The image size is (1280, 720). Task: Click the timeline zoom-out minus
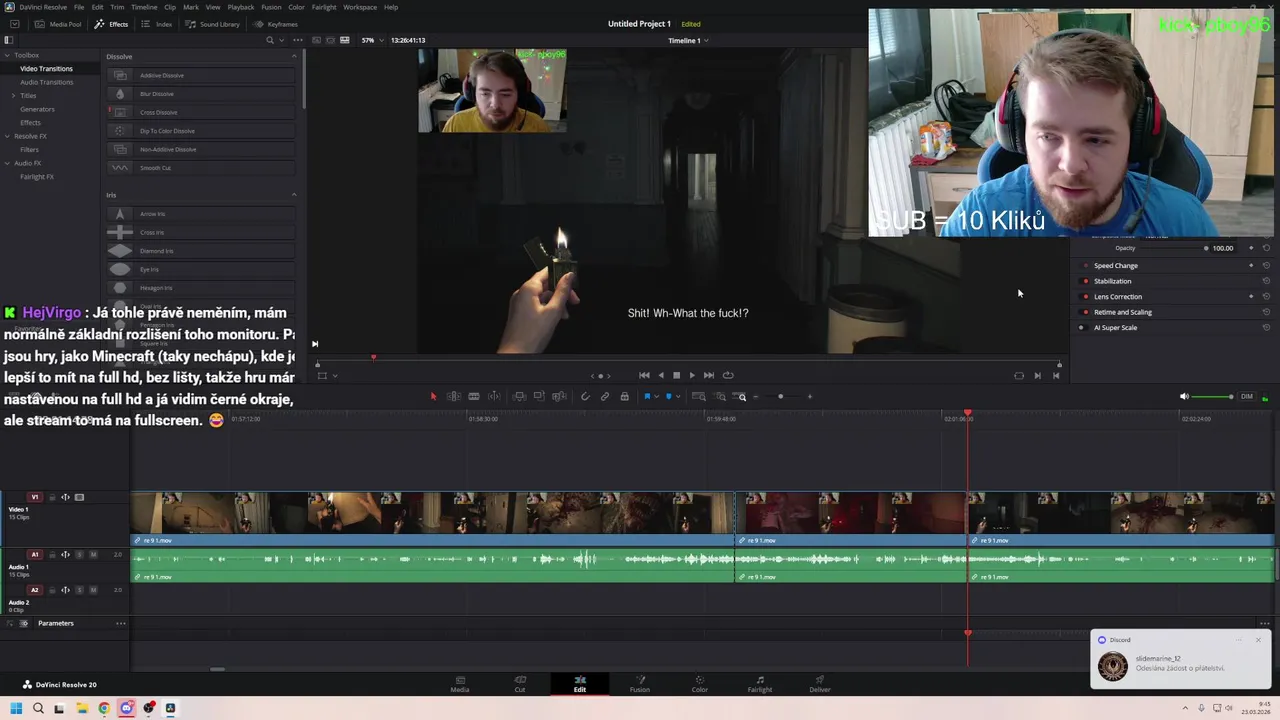tap(756, 396)
